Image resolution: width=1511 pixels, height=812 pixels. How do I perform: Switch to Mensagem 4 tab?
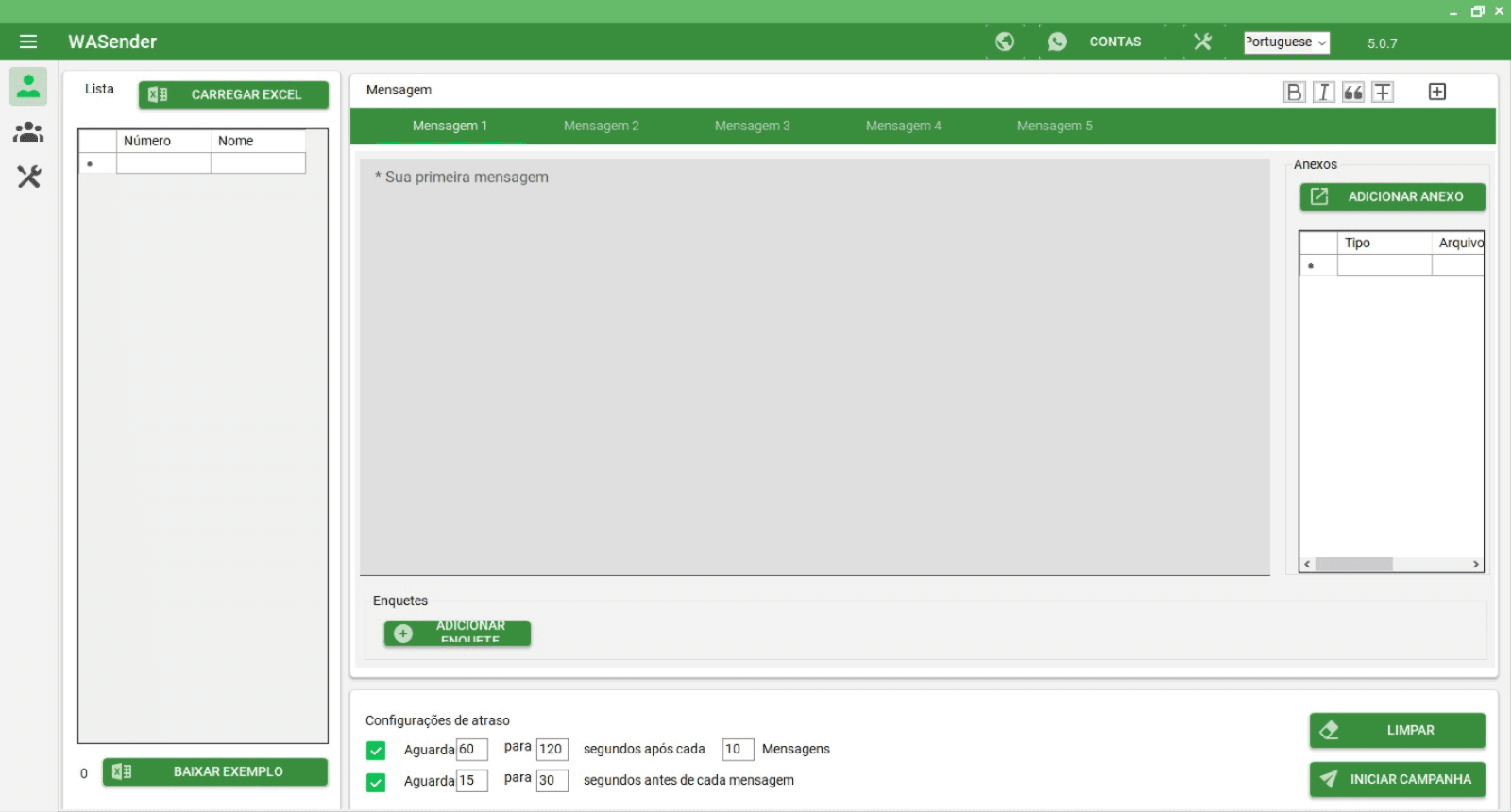coord(903,126)
